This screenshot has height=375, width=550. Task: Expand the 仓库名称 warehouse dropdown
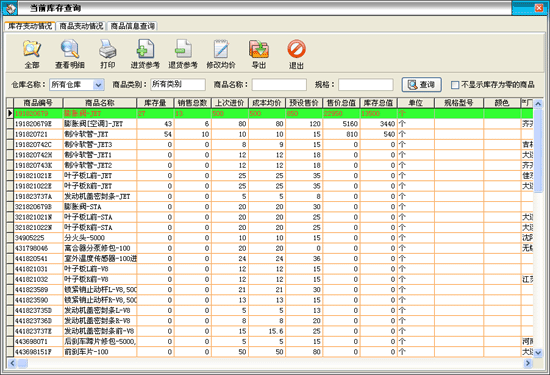99,85
